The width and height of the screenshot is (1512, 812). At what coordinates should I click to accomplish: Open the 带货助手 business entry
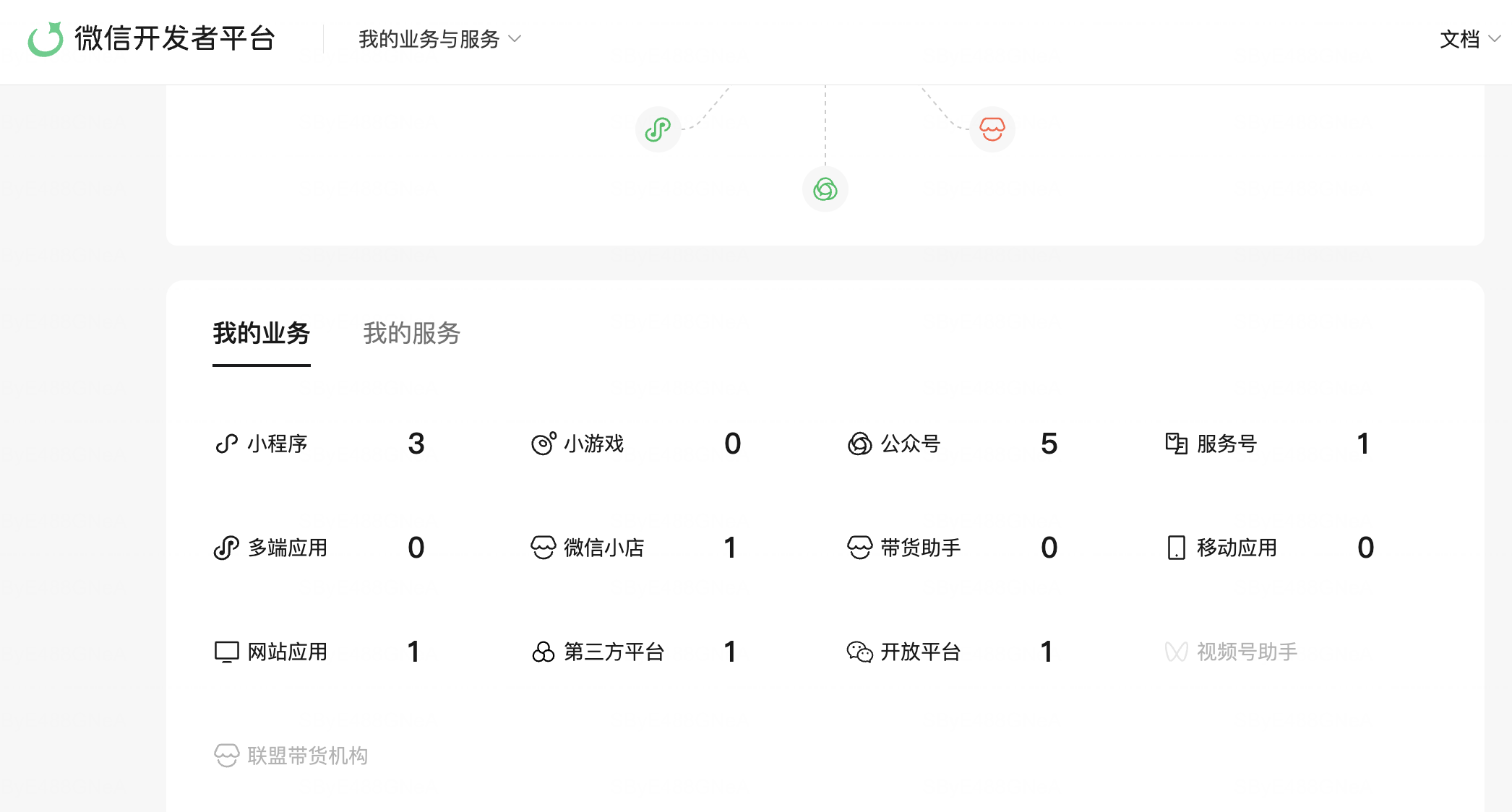pyautogui.click(x=921, y=548)
